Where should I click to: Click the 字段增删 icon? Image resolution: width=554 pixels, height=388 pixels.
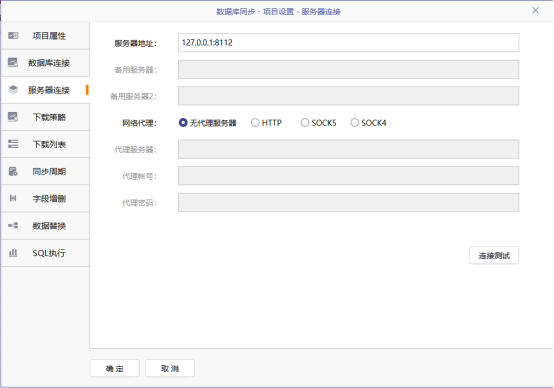13,198
